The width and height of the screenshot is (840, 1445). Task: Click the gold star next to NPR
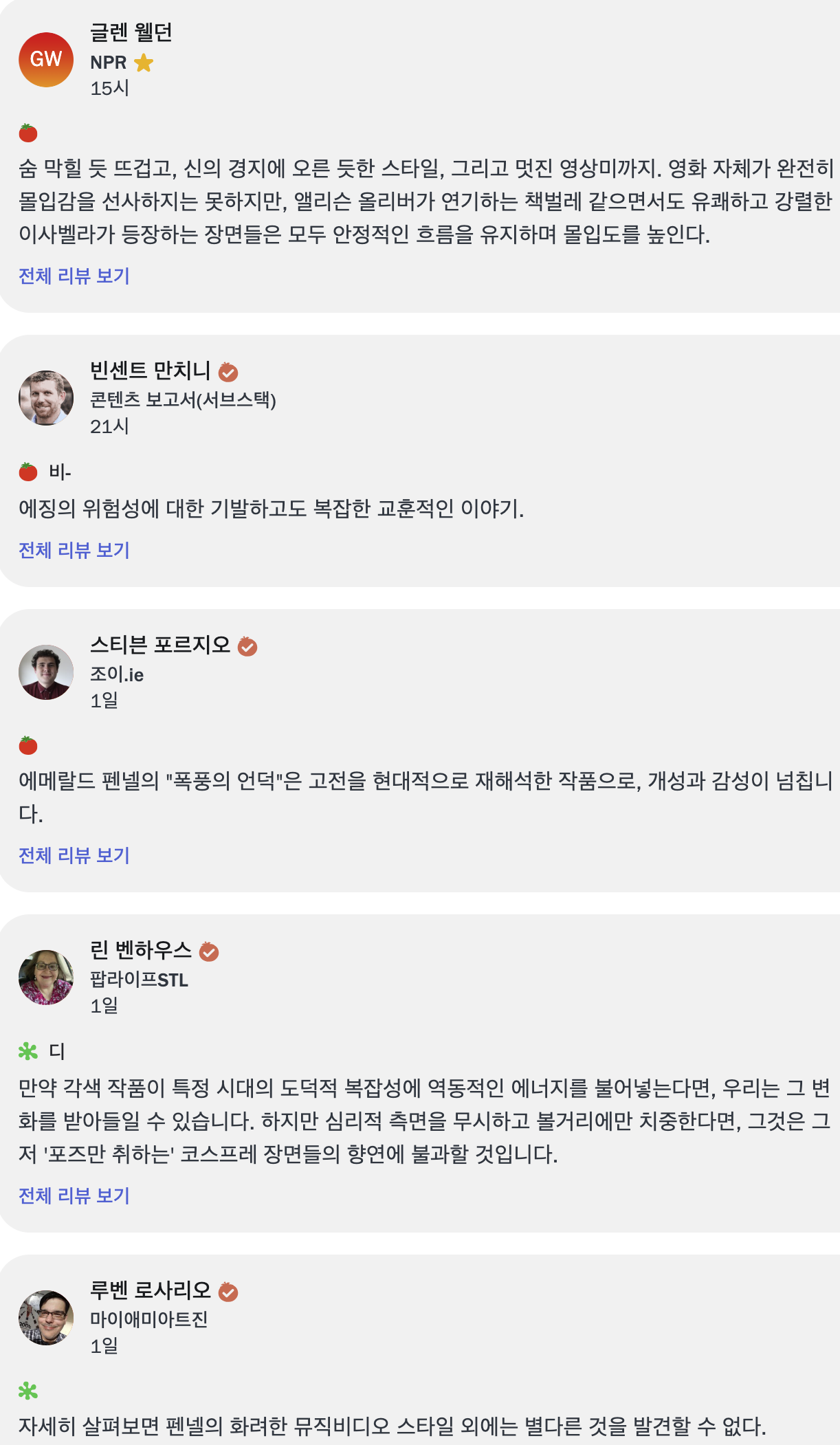[144, 63]
